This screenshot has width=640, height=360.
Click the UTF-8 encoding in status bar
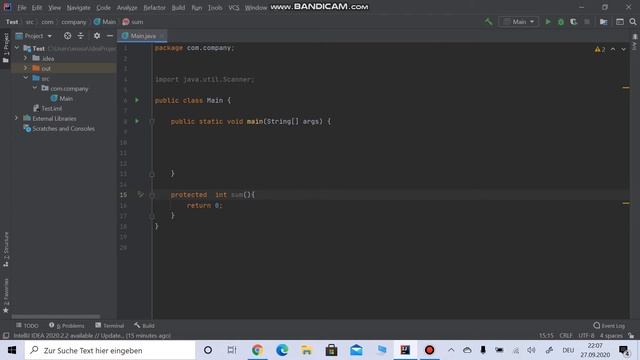pyautogui.click(x=586, y=336)
